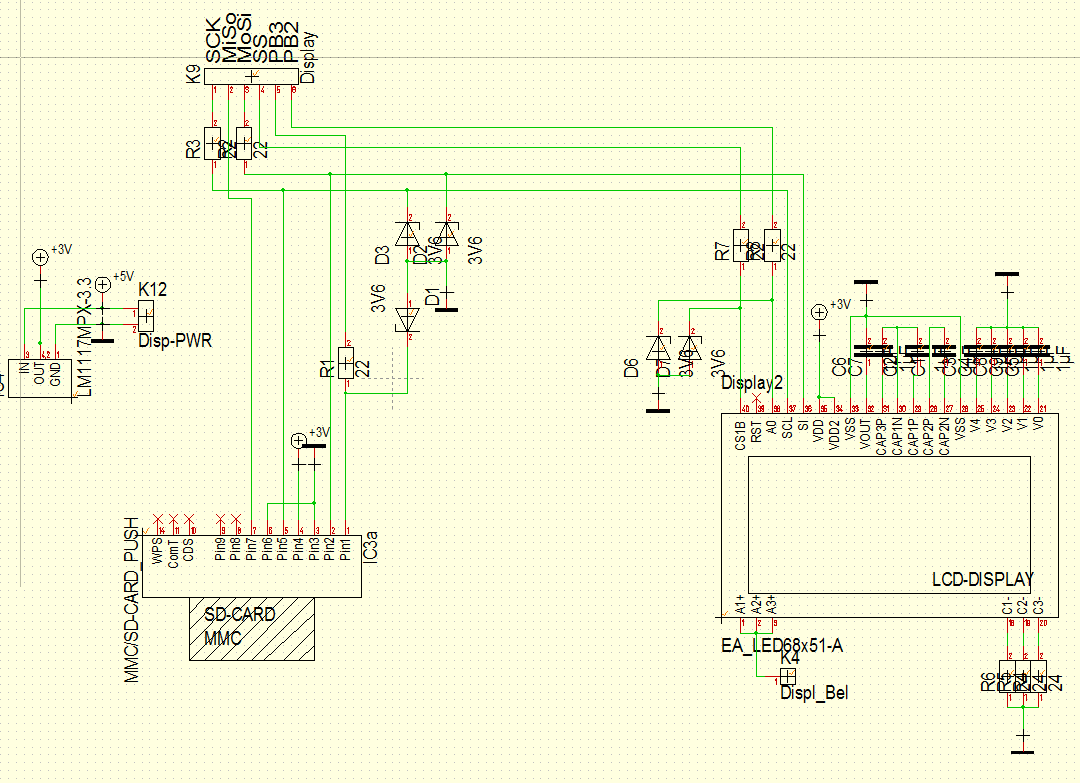Click the +3V symbol near LCD VDD pin
This screenshot has height=783, width=1080.
[x=819, y=313]
